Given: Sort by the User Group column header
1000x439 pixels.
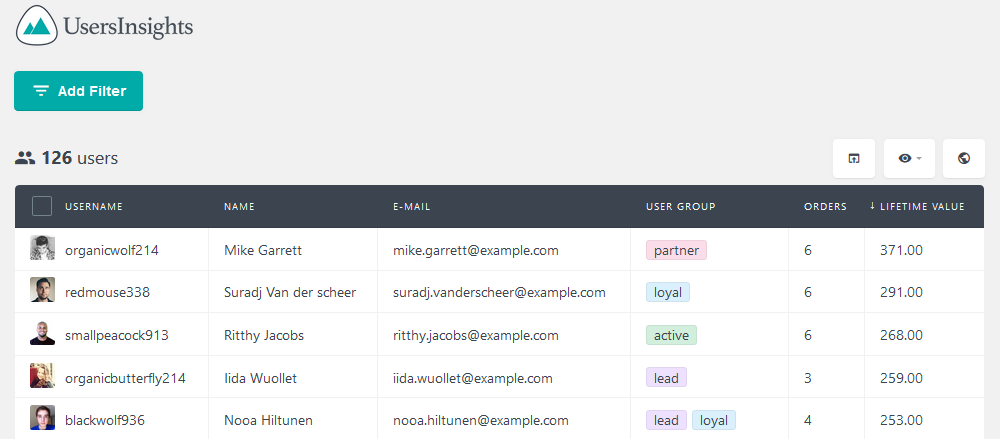Looking at the screenshot, I should 680,207.
